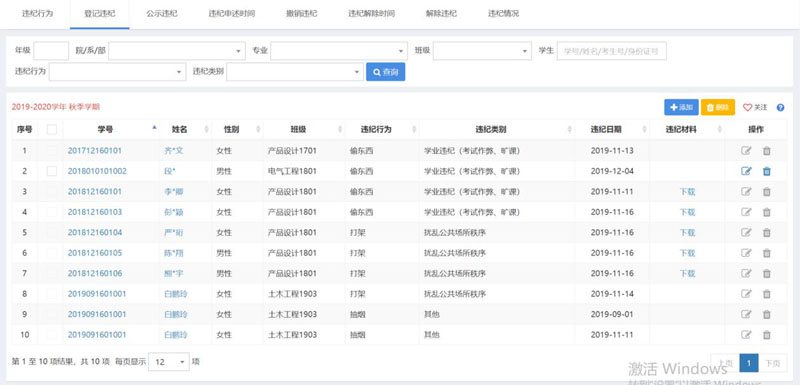Focus the 年级 input box
800x385 pixels.
click(51, 51)
